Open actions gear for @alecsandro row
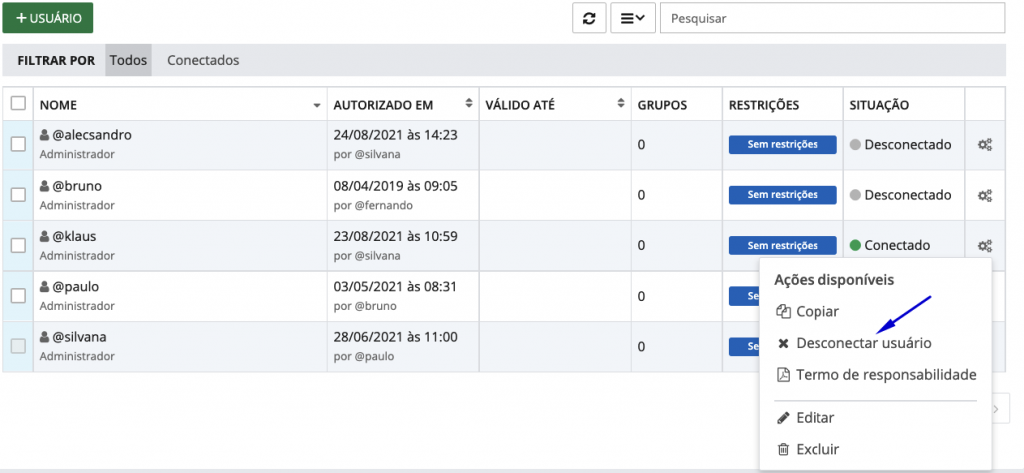The height and width of the screenshot is (473, 1024). tap(985, 144)
